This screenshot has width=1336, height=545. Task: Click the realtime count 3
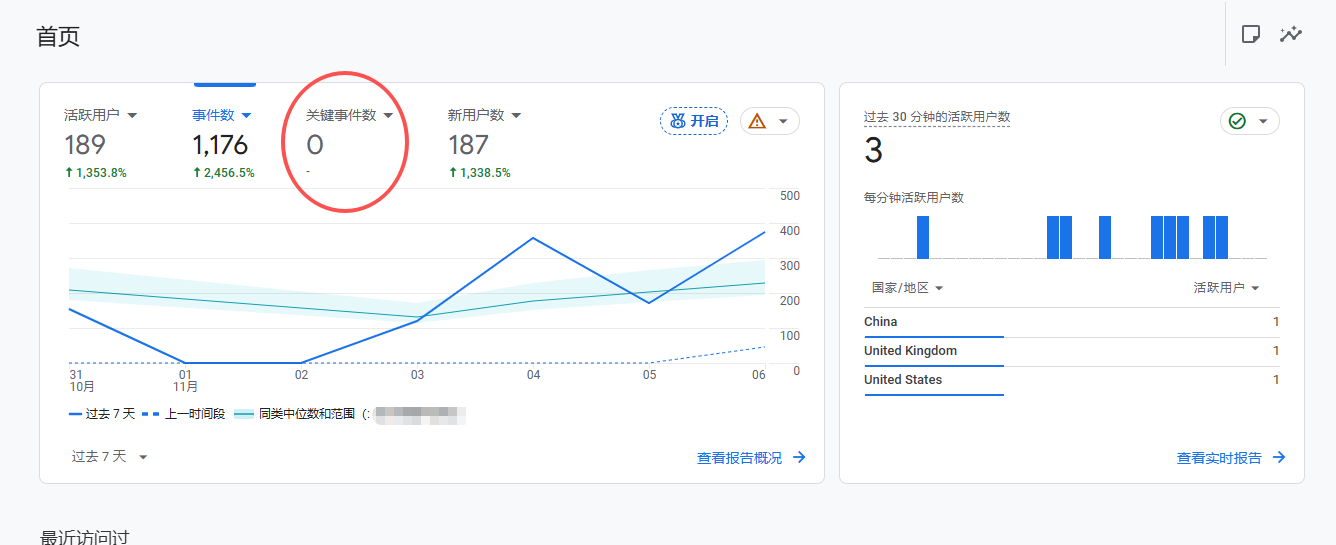tap(873, 151)
